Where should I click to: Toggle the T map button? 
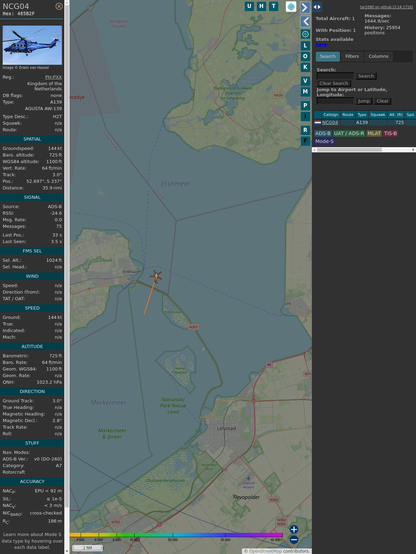274,6
